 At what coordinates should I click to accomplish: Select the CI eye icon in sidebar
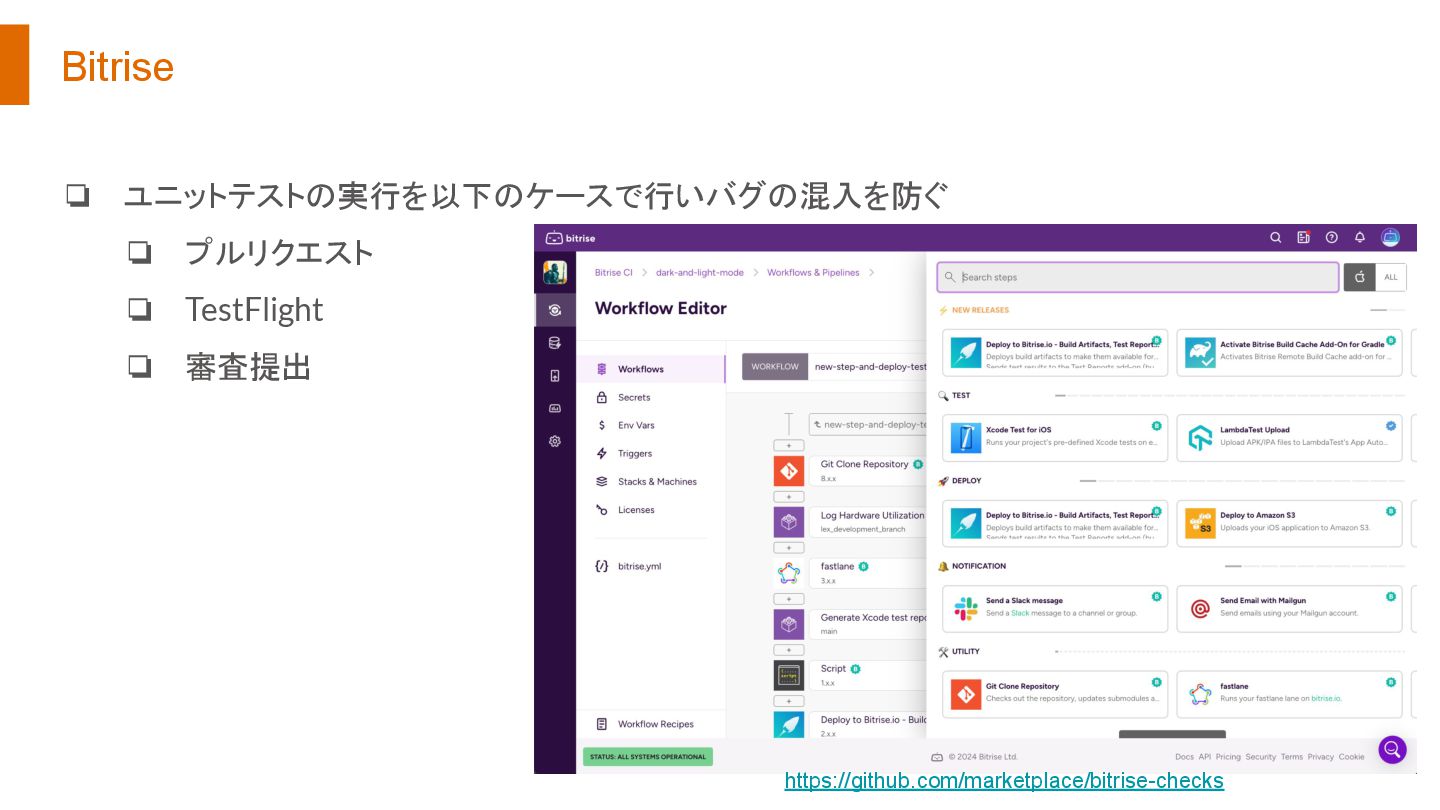coord(555,310)
